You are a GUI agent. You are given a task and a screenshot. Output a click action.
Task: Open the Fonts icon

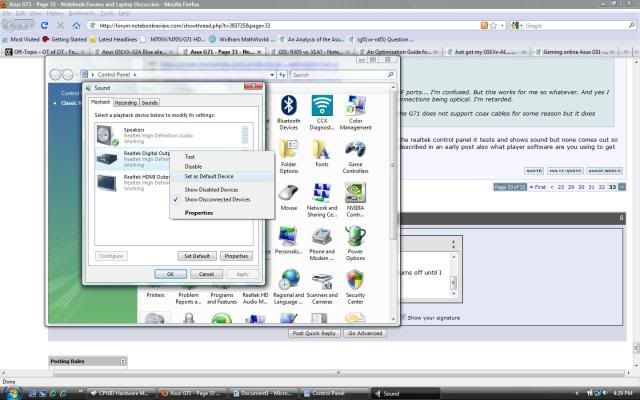click(322, 153)
